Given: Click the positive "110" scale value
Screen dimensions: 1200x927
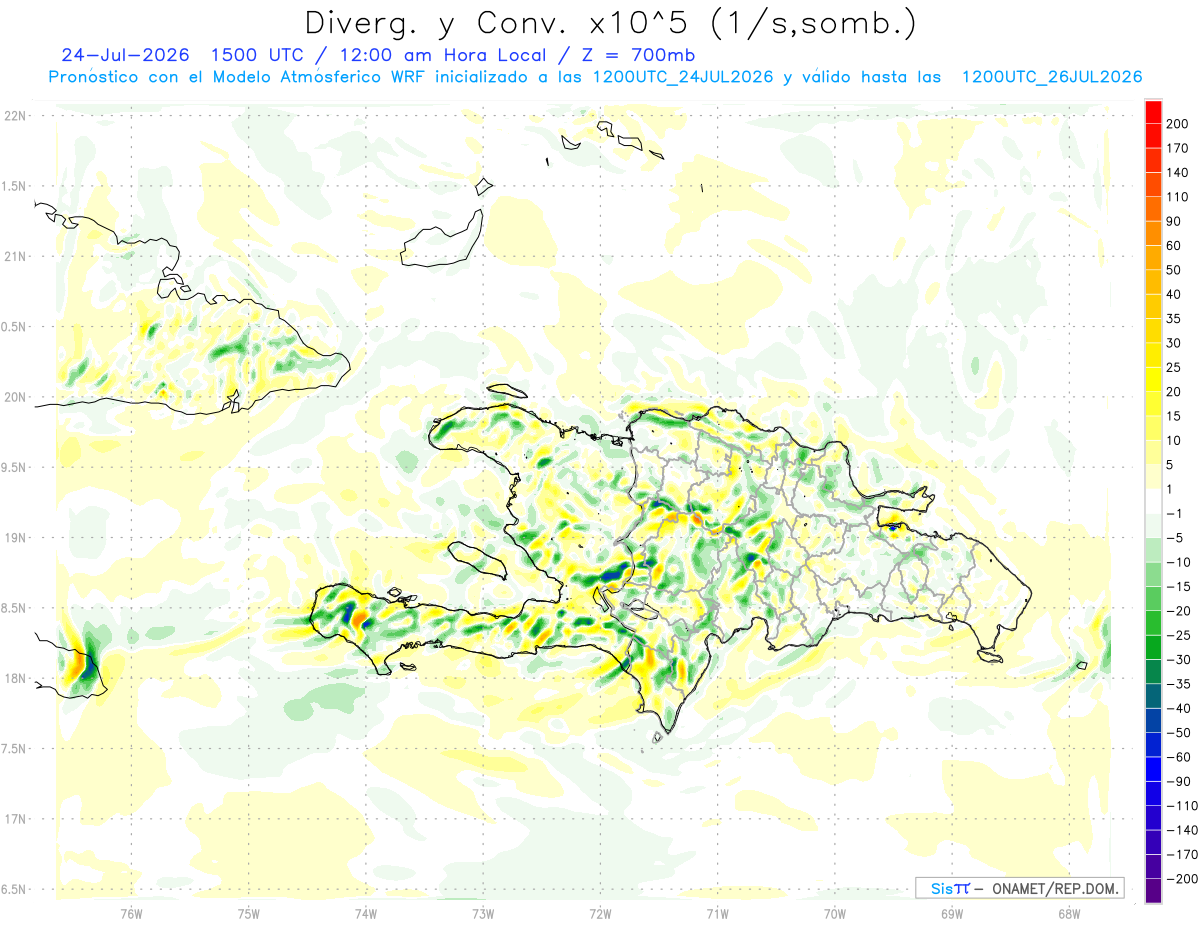Looking at the screenshot, I should tap(1177, 197).
